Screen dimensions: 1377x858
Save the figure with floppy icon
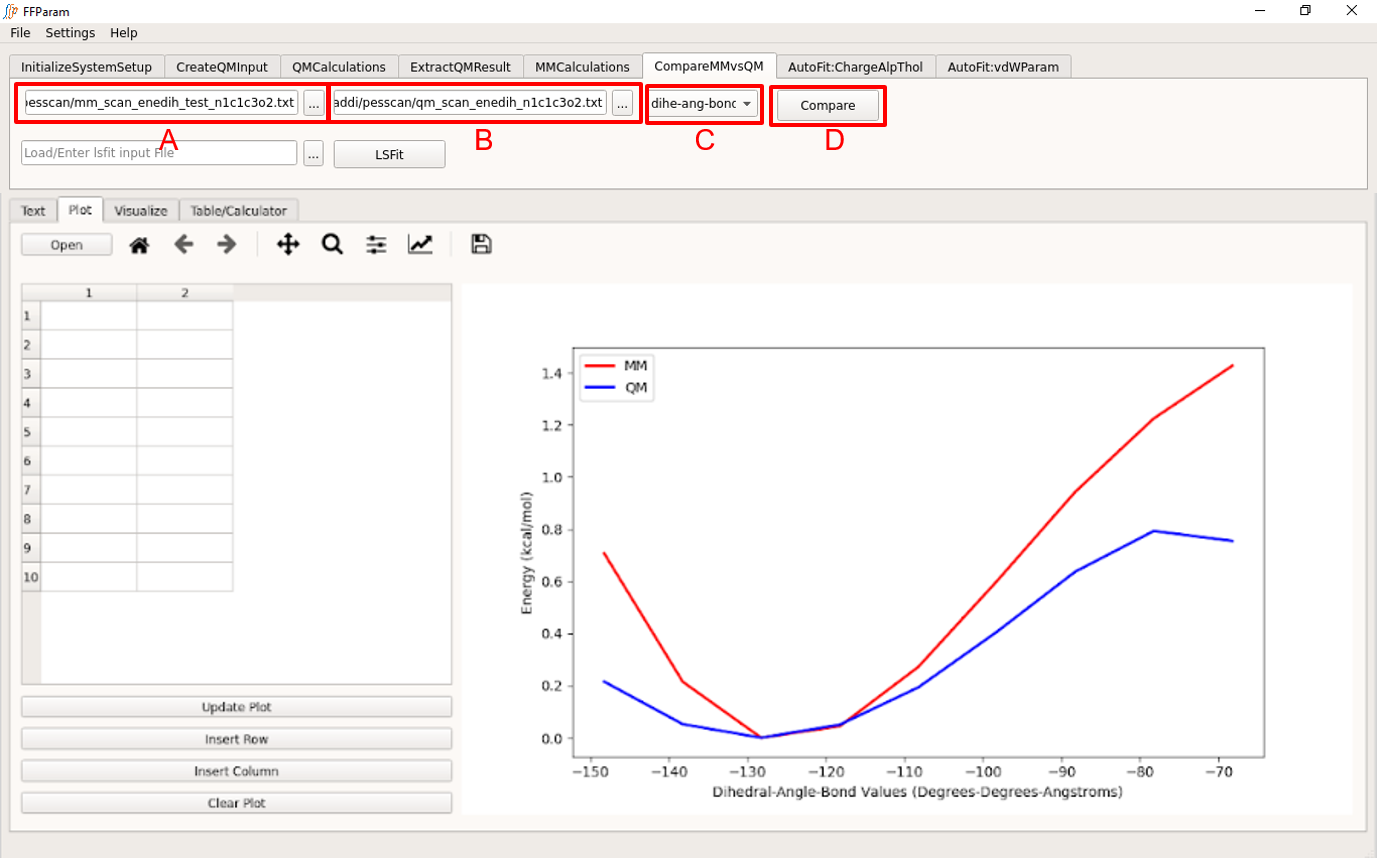tap(481, 244)
